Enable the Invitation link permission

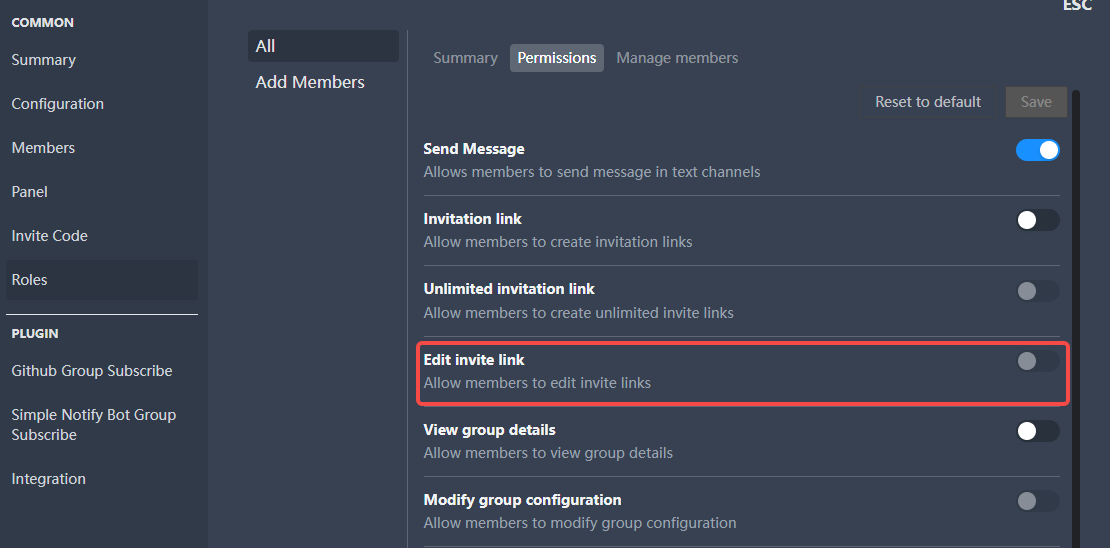coord(1038,220)
